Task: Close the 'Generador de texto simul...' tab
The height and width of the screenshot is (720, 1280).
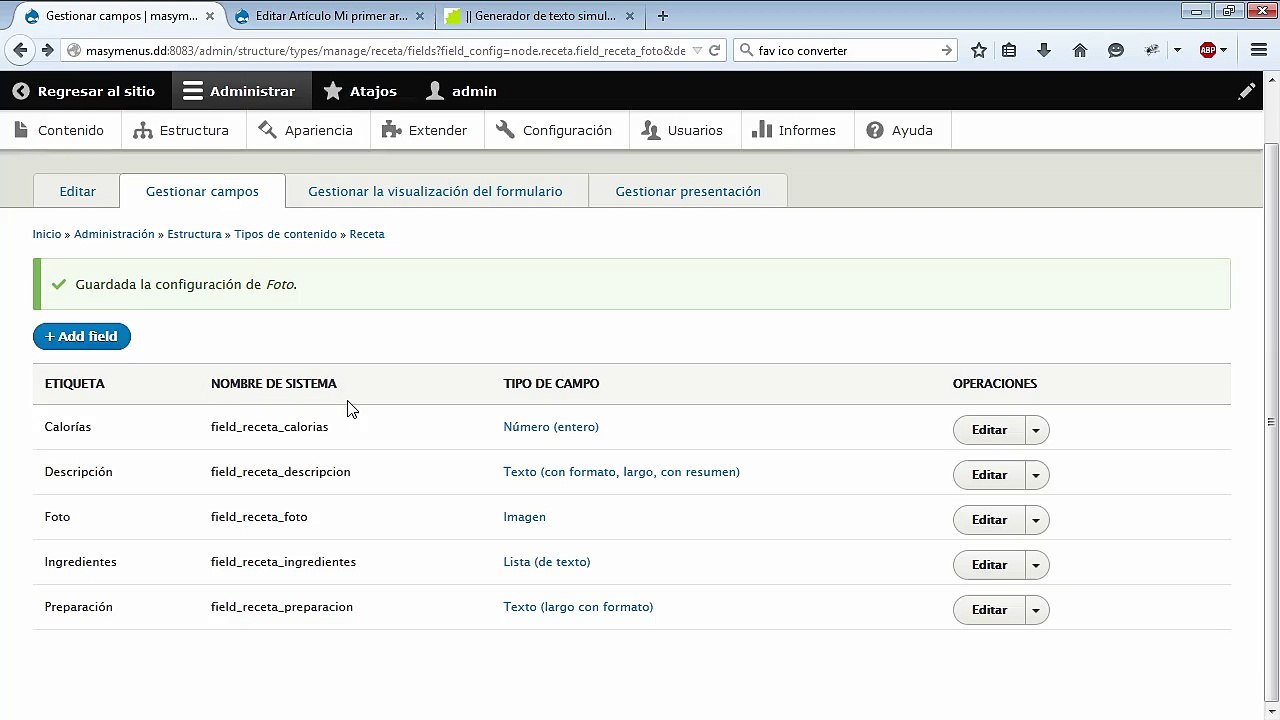Action: click(x=630, y=16)
